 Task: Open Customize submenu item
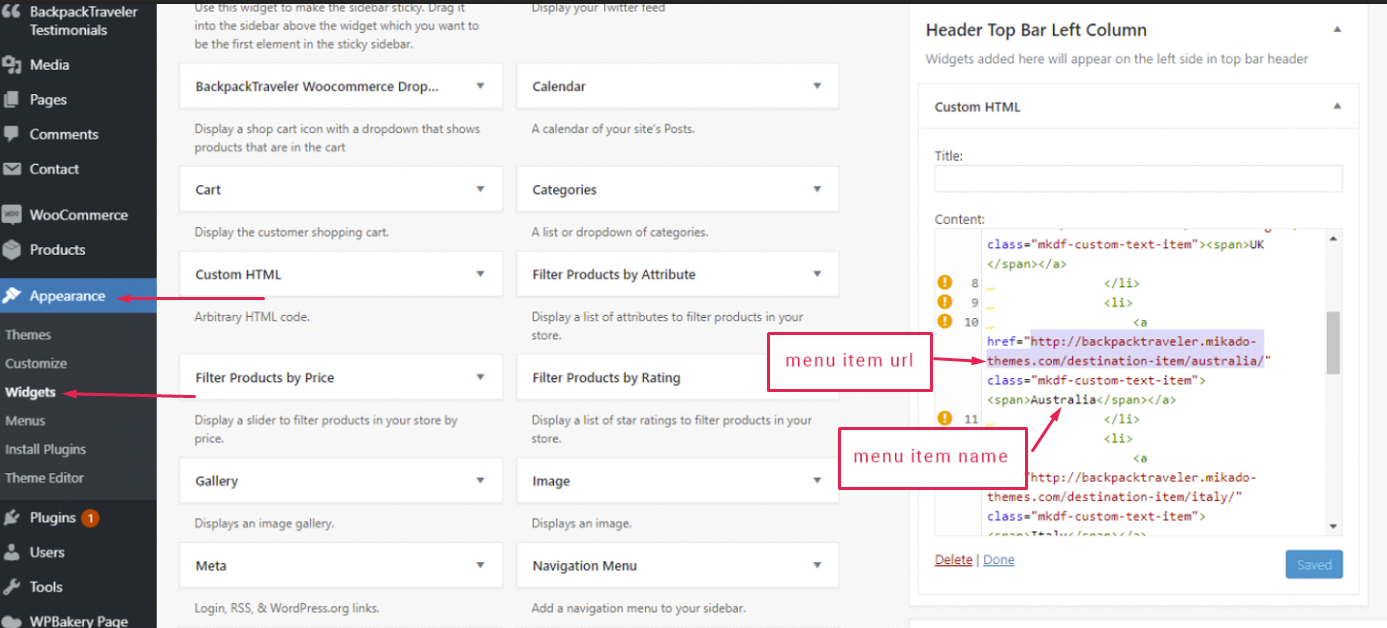(36, 363)
